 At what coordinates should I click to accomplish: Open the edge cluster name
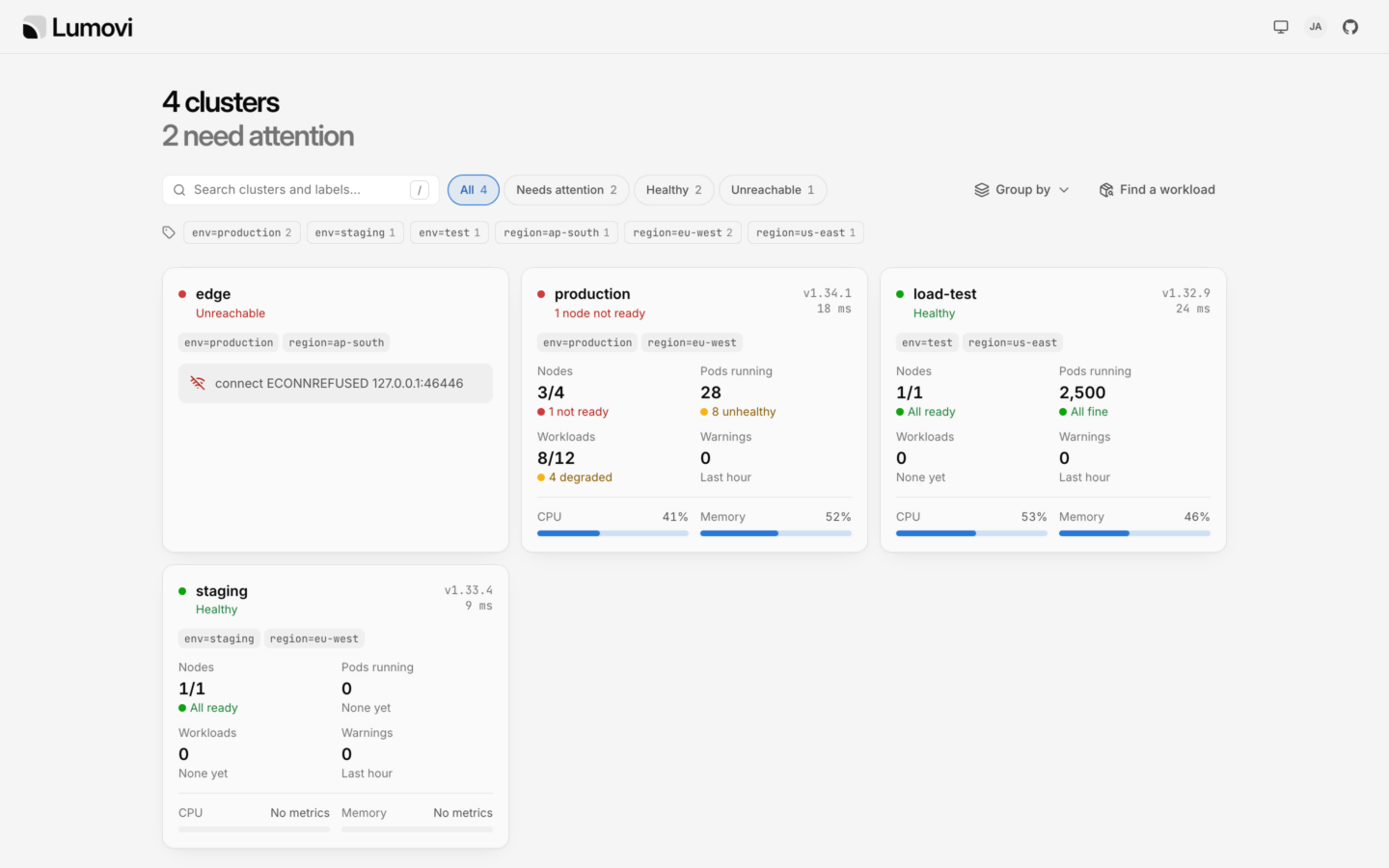point(213,294)
